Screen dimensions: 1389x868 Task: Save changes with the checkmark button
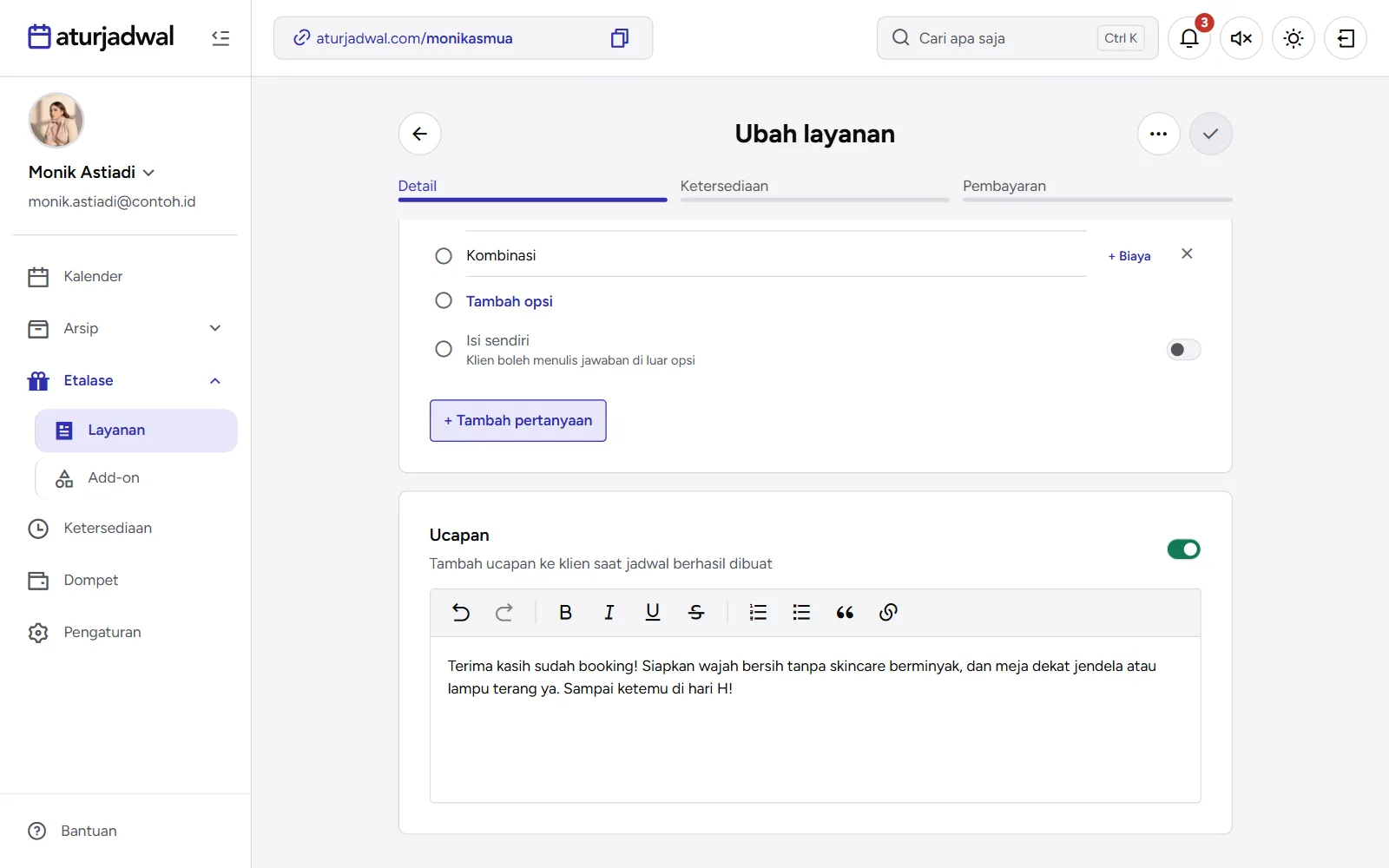[x=1211, y=134]
